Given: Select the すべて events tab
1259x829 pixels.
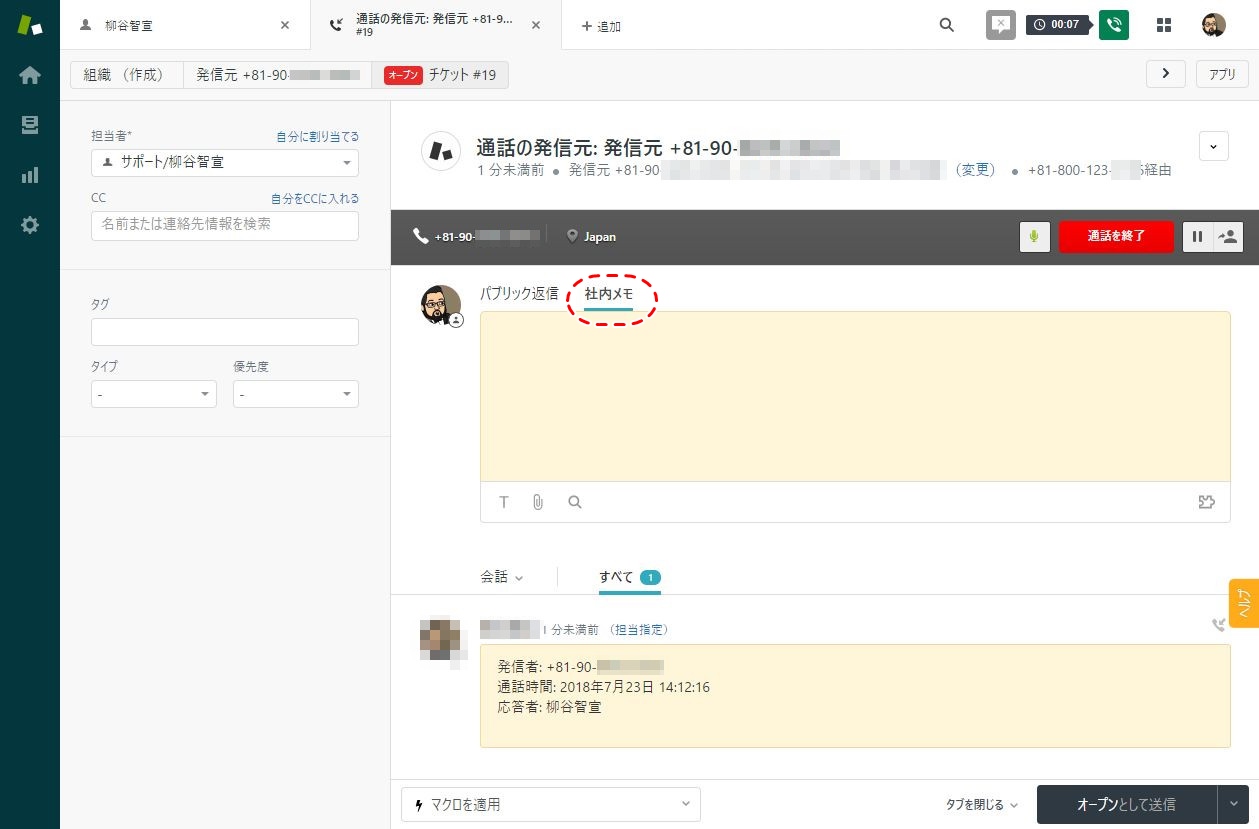Looking at the screenshot, I should coord(630,577).
